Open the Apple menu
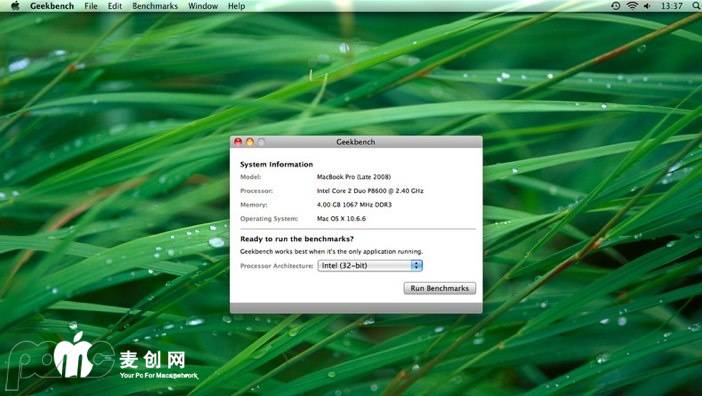Viewport: 702px width, 396px height. [x=15, y=6]
